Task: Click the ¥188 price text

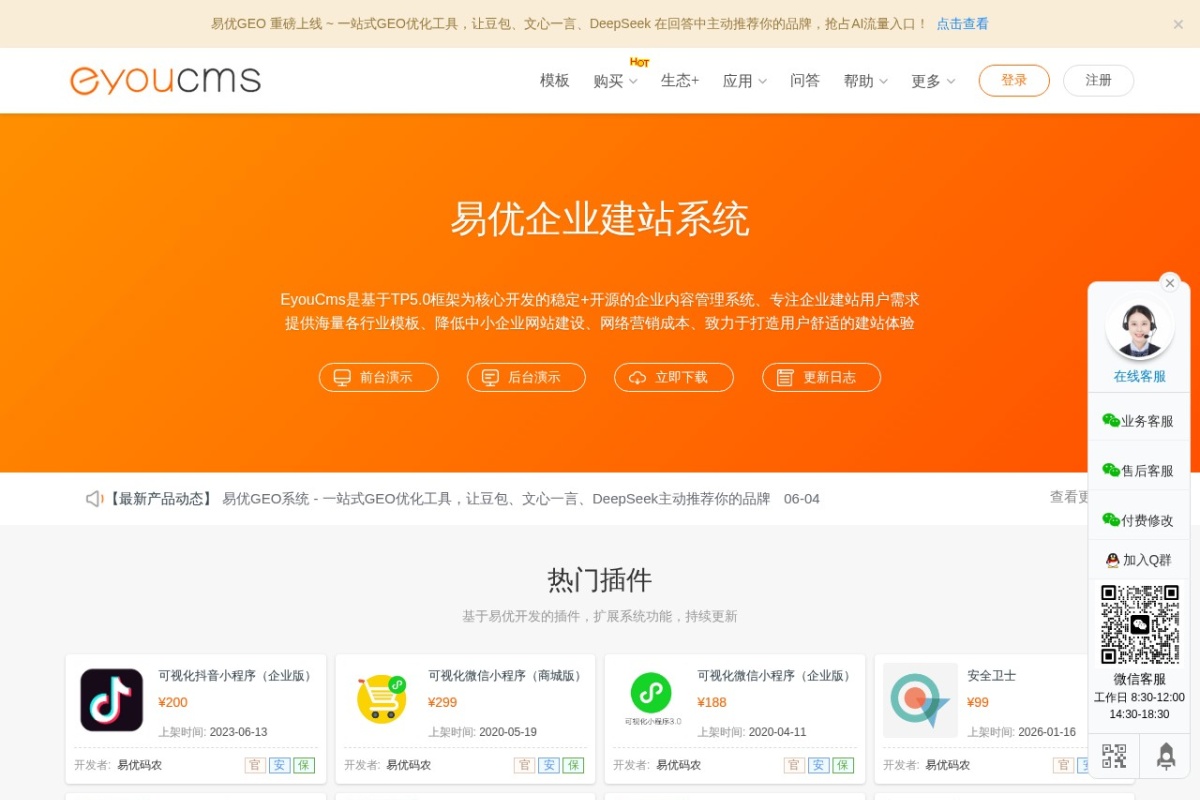Action: 712,702
